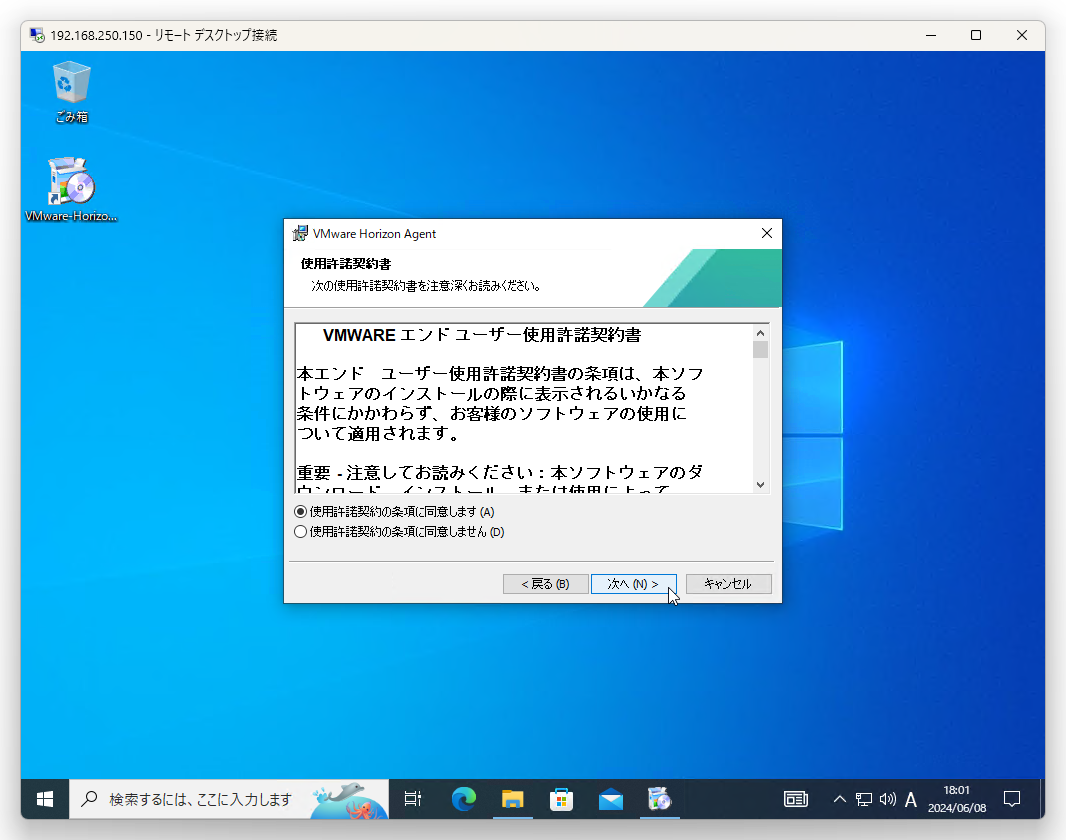Screen dimensions: 1066x840
Task: Minimize the Remote Desktop connection window
Action: coord(931,35)
